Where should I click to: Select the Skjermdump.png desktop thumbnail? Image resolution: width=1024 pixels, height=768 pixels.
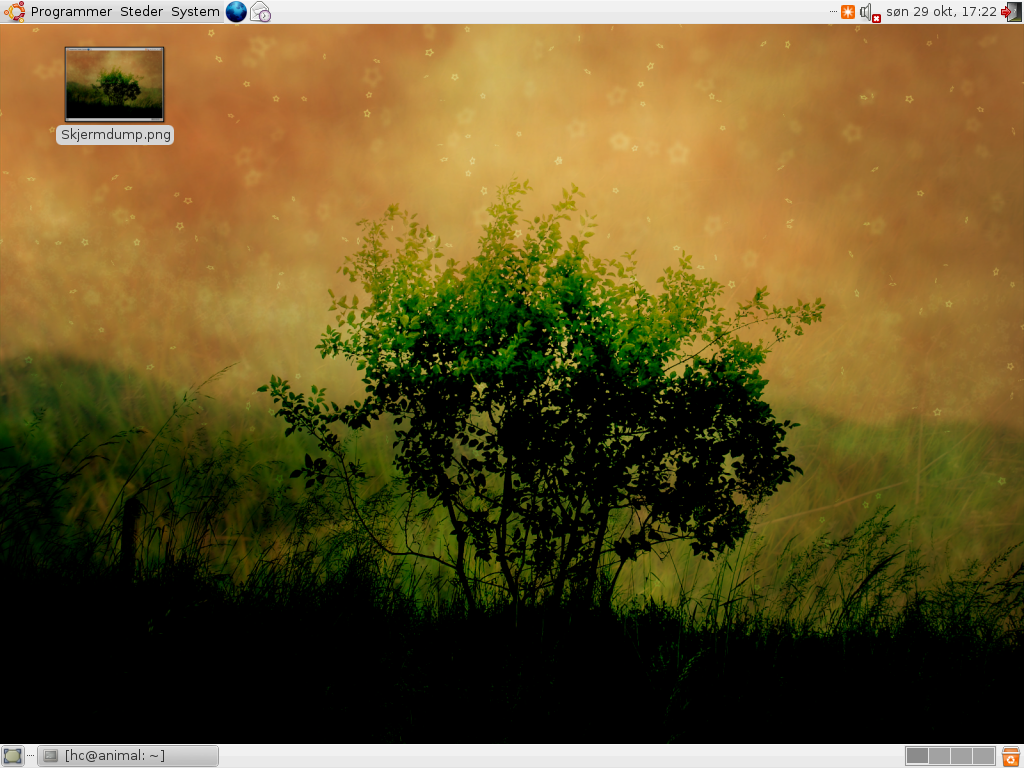(114, 84)
